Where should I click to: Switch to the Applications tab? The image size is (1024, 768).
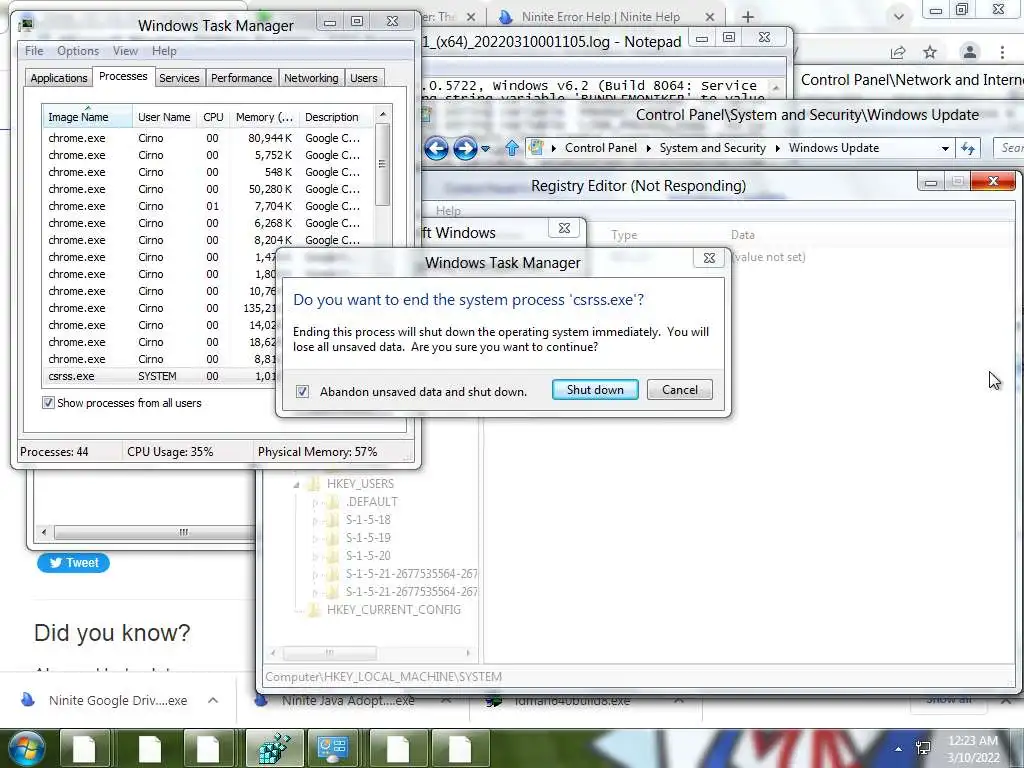(59, 78)
